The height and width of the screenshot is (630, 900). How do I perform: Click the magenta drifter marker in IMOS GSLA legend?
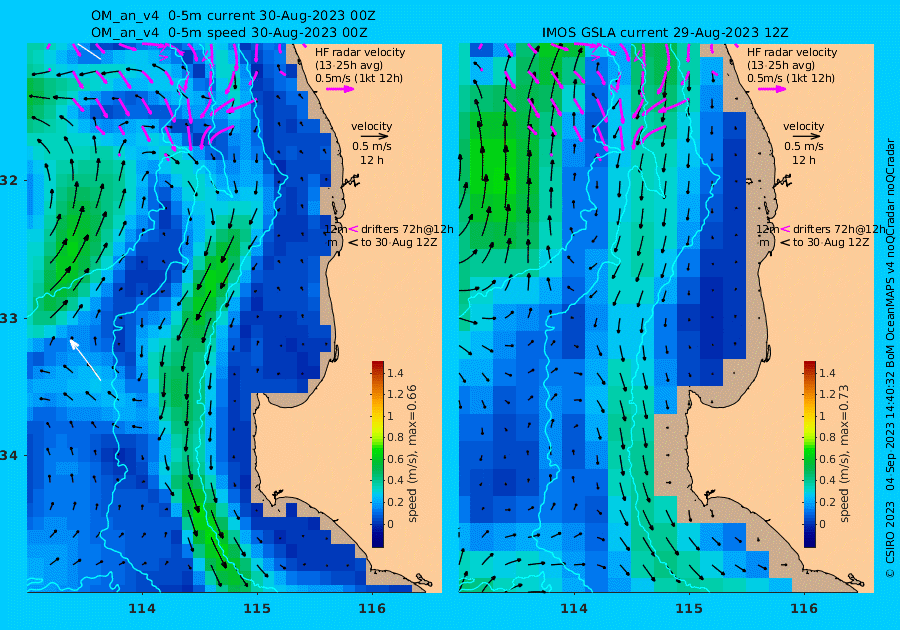coord(785,229)
